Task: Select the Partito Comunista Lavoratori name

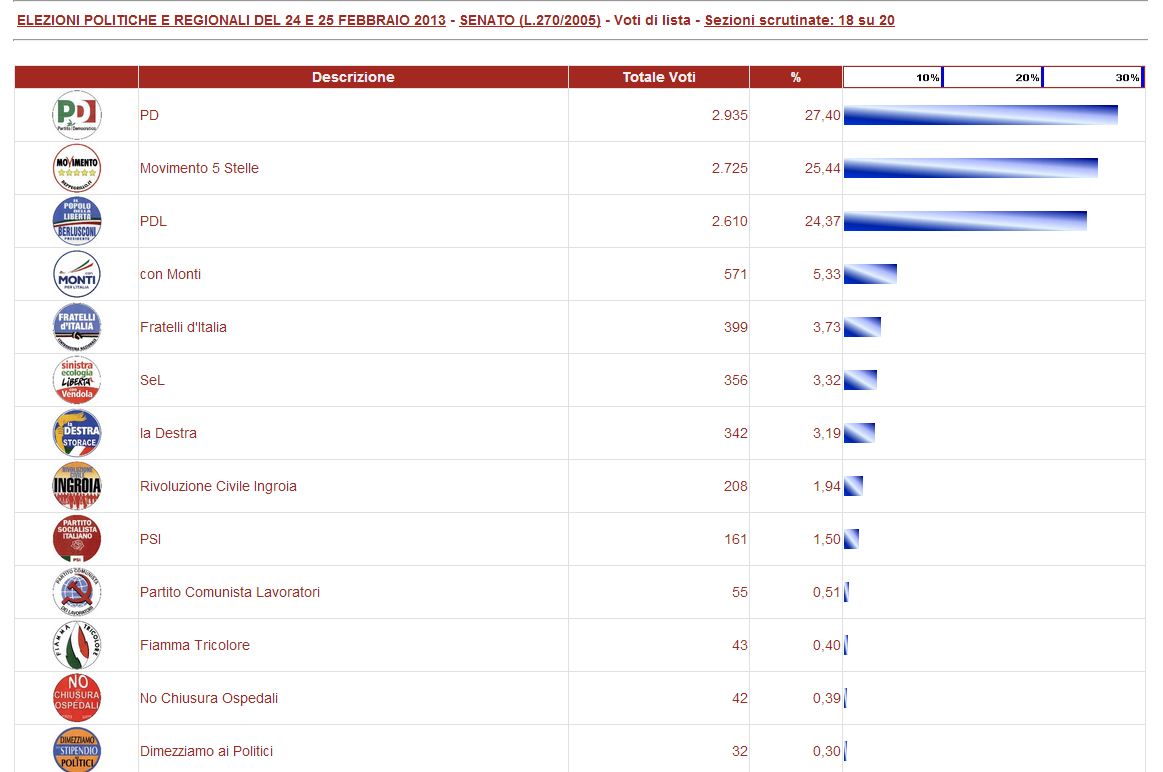Action: pos(230,592)
